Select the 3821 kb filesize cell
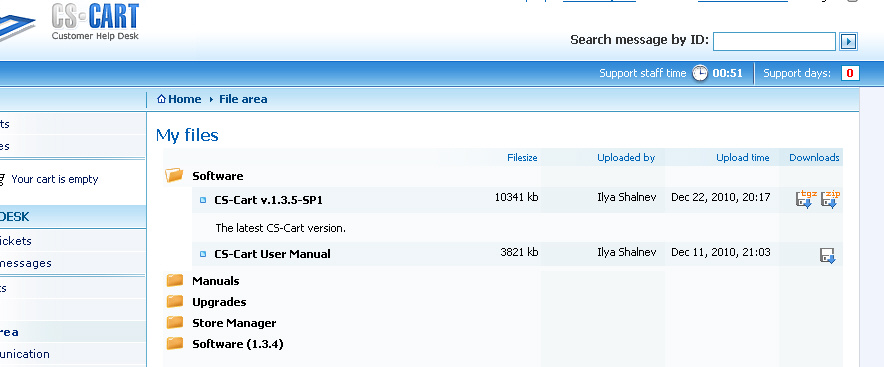Screen dimensions: 884x367 tap(519, 252)
